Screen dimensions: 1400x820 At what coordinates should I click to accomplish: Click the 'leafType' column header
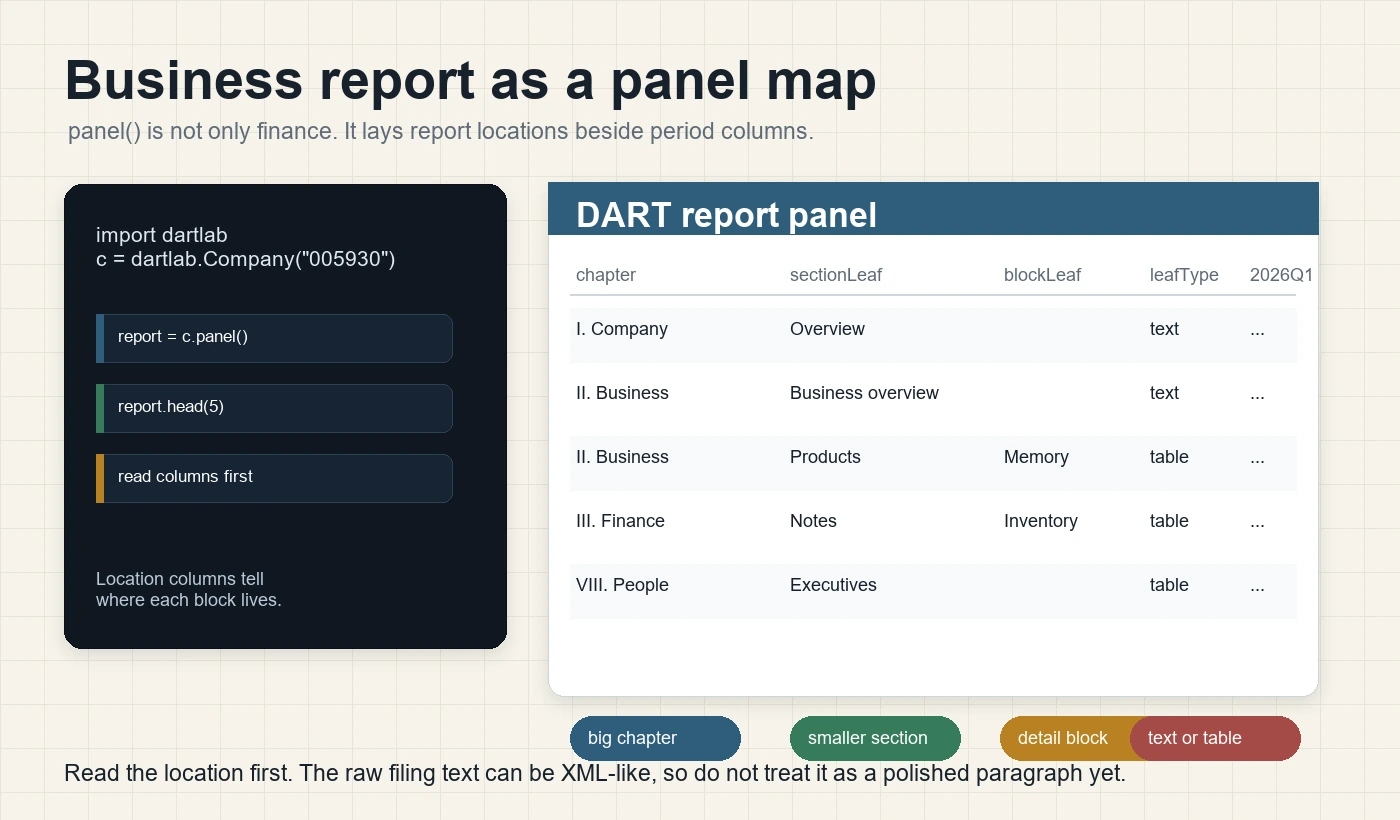click(1184, 275)
